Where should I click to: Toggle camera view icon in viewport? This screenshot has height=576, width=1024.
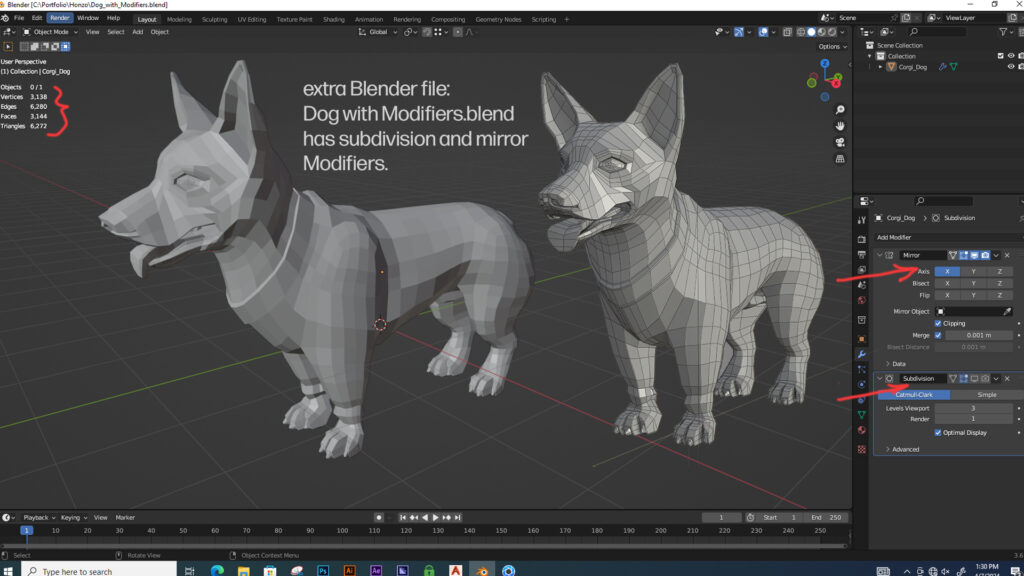(840, 142)
